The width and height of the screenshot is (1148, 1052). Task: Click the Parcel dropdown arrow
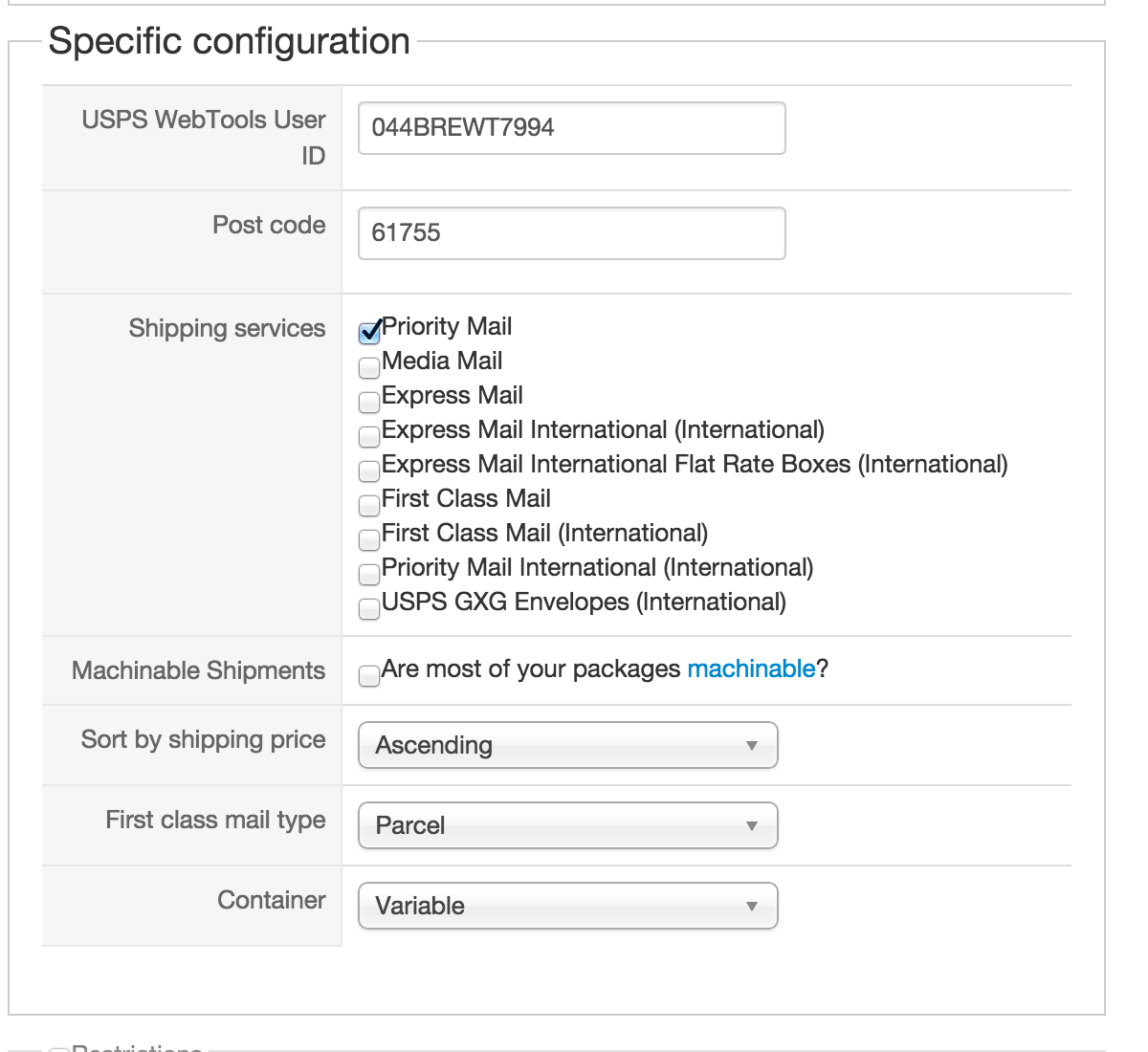pos(752,826)
